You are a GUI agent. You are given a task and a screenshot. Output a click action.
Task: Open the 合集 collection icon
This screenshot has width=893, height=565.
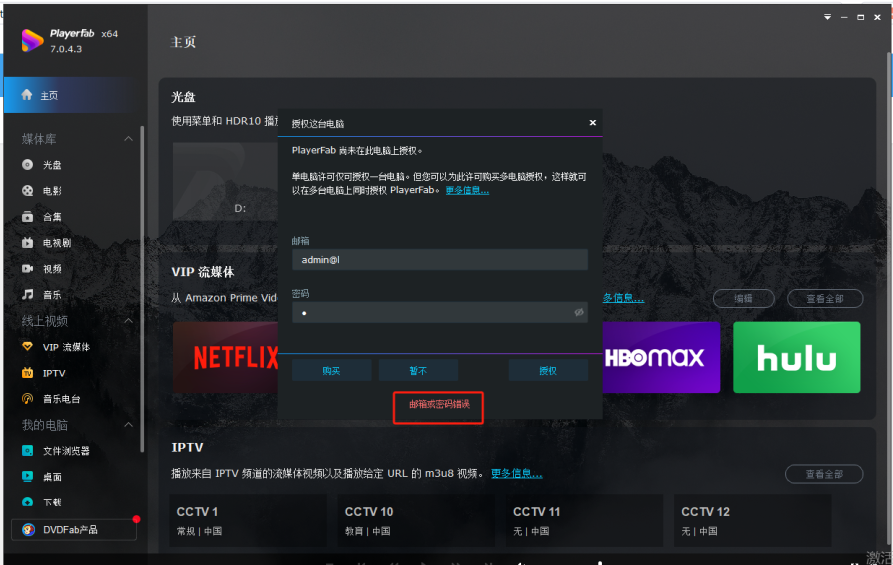click(27, 216)
